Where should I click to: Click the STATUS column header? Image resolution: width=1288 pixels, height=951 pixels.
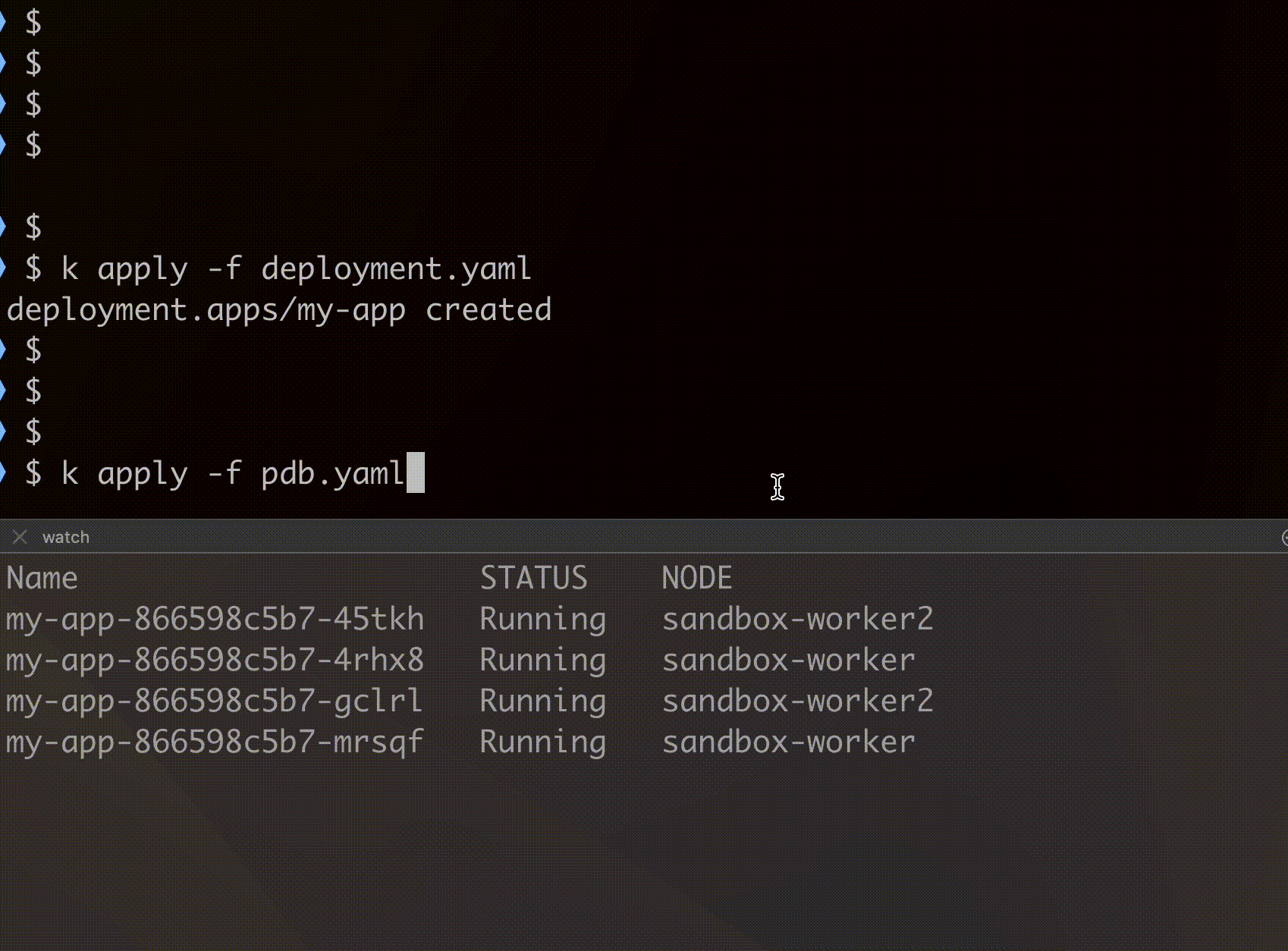tap(533, 578)
